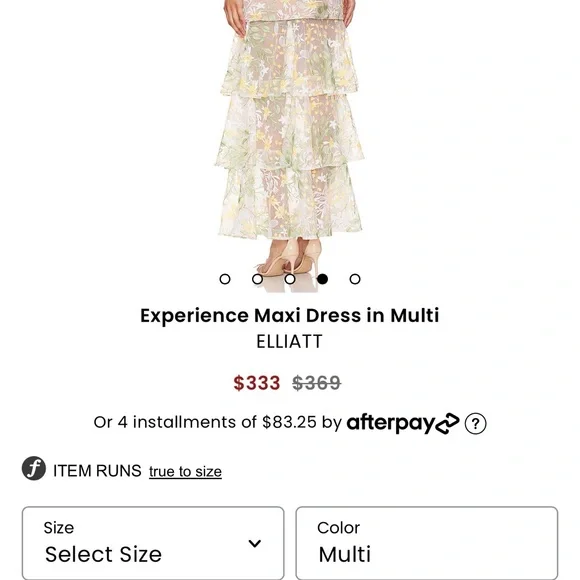This screenshot has height=580, width=580.
Task: Click the Afterpay logo arrows
Action: [448, 423]
